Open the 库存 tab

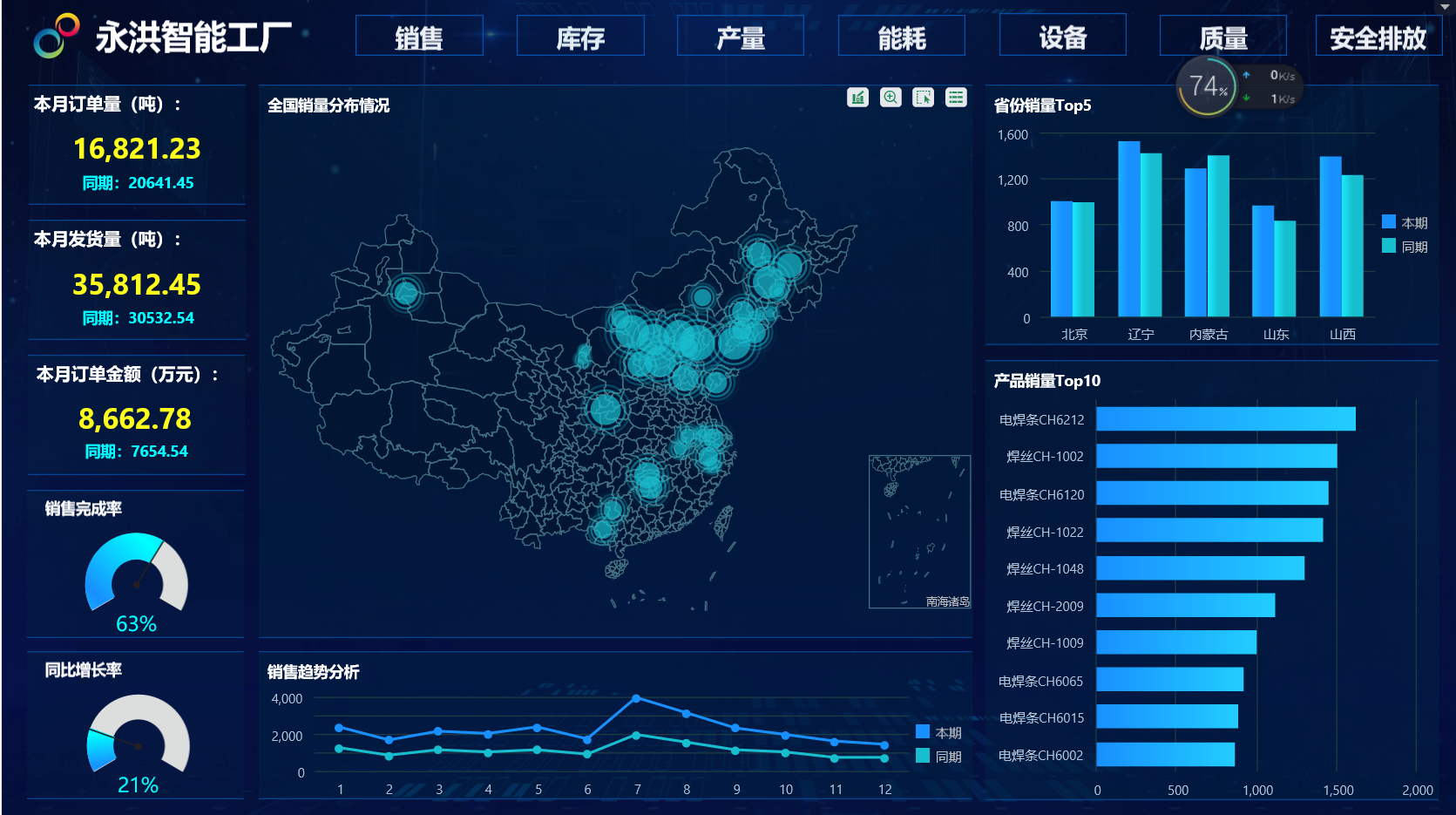point(580,37)
